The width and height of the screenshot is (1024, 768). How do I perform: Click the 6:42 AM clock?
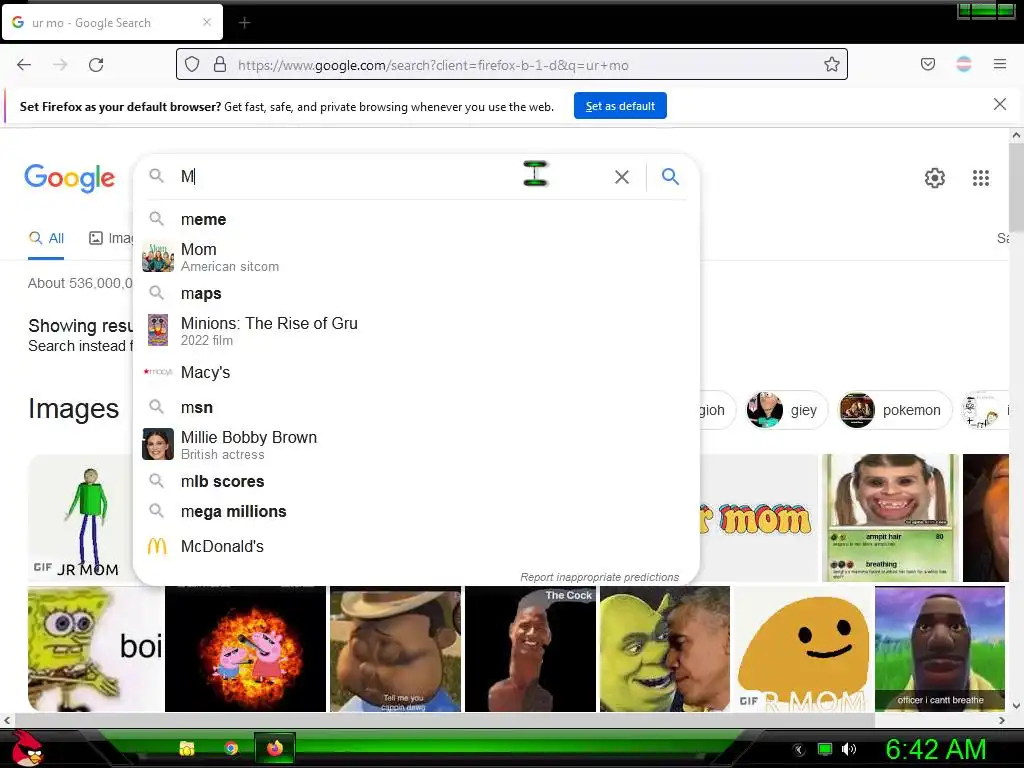point(936,749)
